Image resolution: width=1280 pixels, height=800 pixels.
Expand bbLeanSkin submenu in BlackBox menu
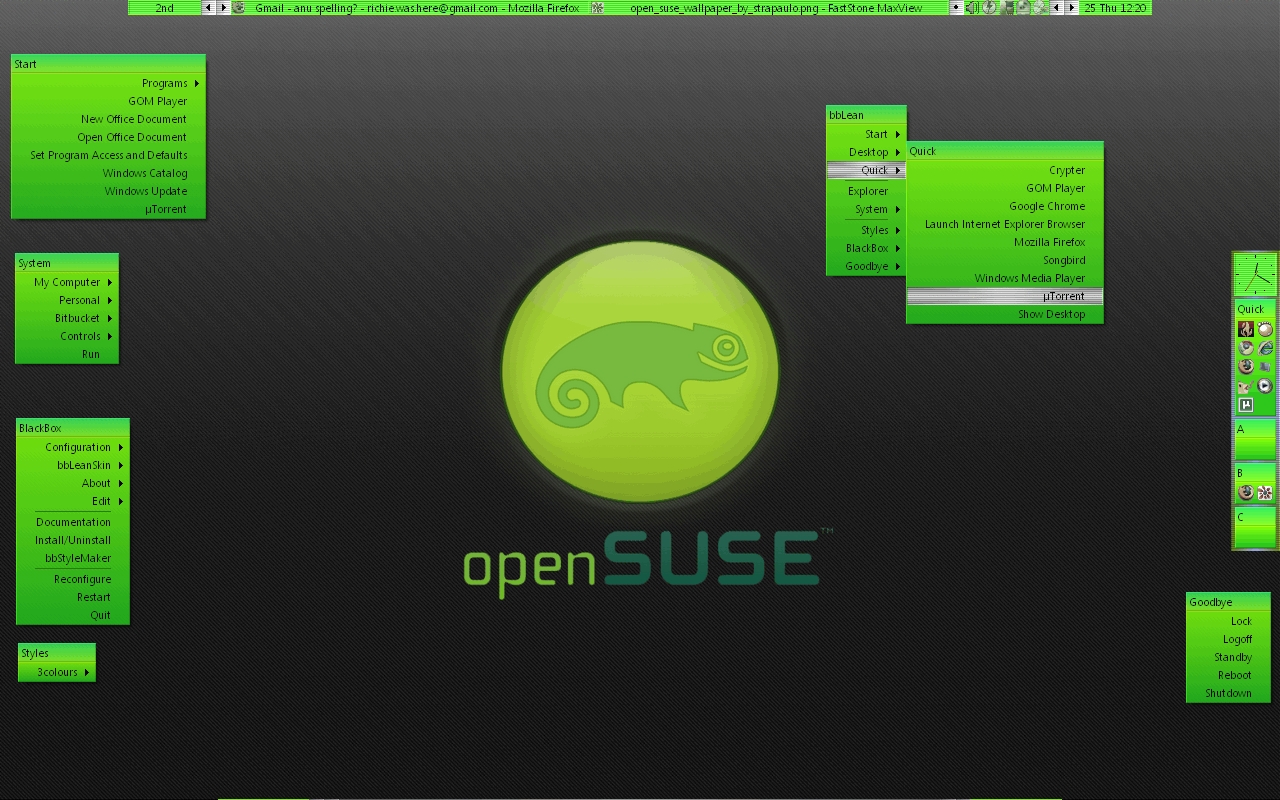point(73,465)
